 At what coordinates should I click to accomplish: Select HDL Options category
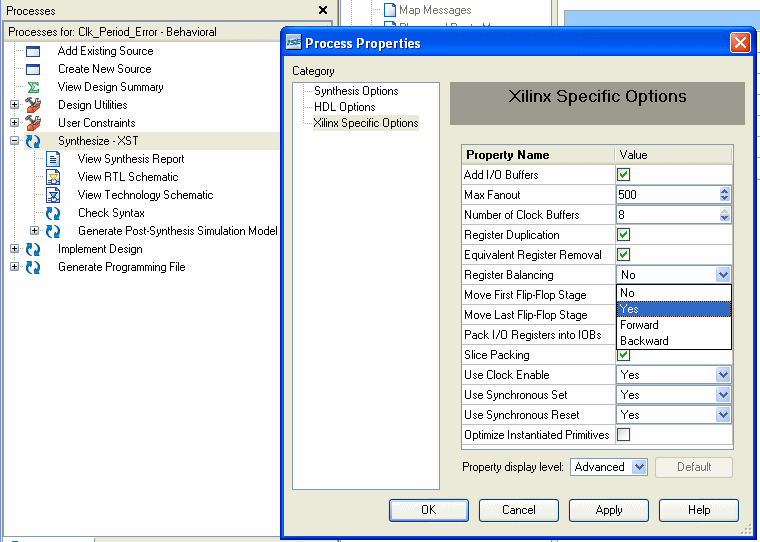coord(344,107)
